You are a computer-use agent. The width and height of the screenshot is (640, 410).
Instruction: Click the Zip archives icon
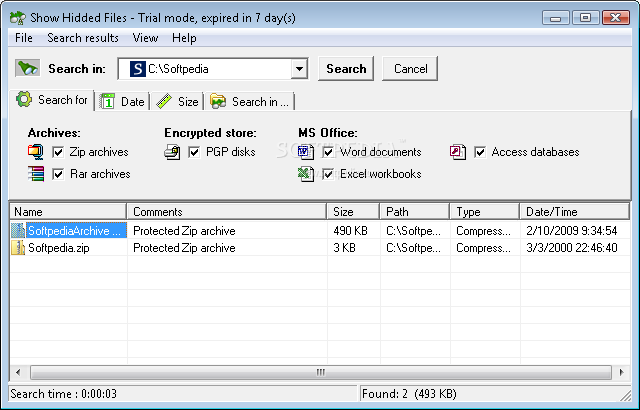coord(36,152)
